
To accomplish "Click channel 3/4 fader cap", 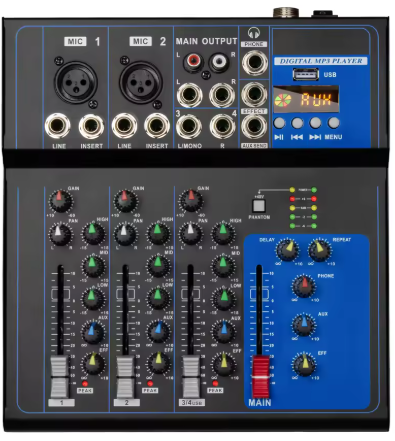I will click(x=191, y=377).
